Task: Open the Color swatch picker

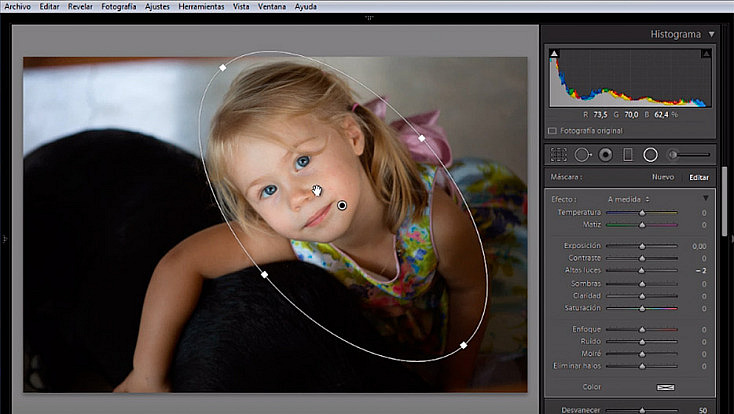Action: point(665,387)
